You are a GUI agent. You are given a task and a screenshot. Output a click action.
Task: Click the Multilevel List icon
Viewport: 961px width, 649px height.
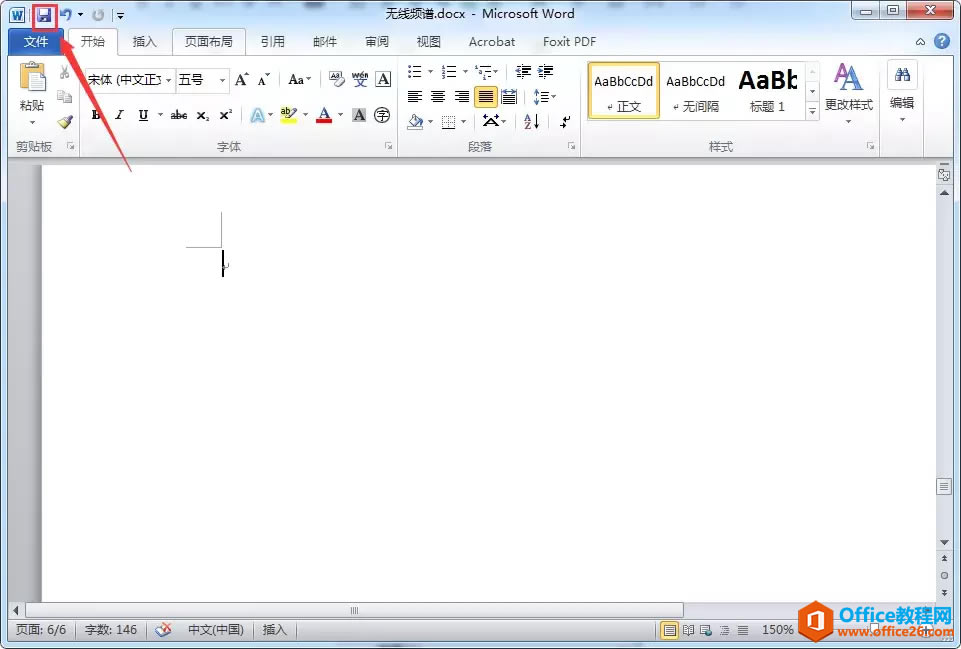tap(484, 72)
